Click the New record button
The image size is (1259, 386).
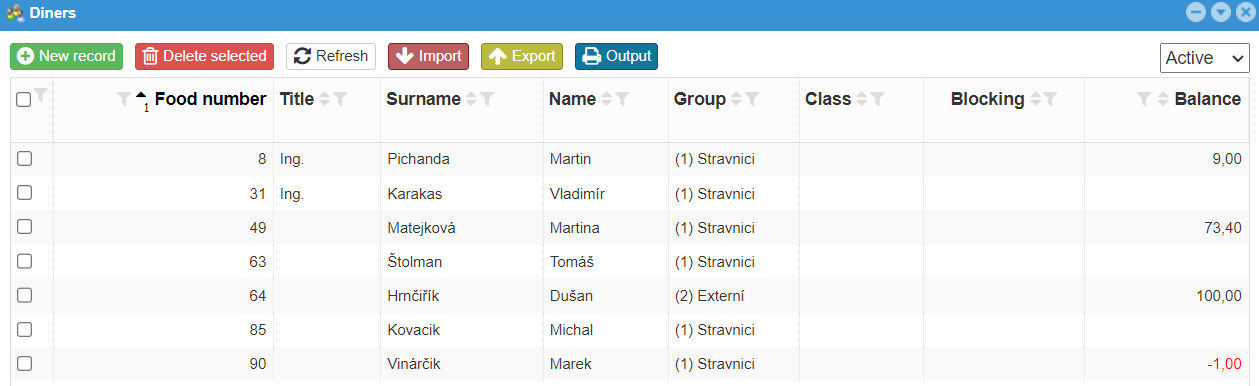click(66, 56)
